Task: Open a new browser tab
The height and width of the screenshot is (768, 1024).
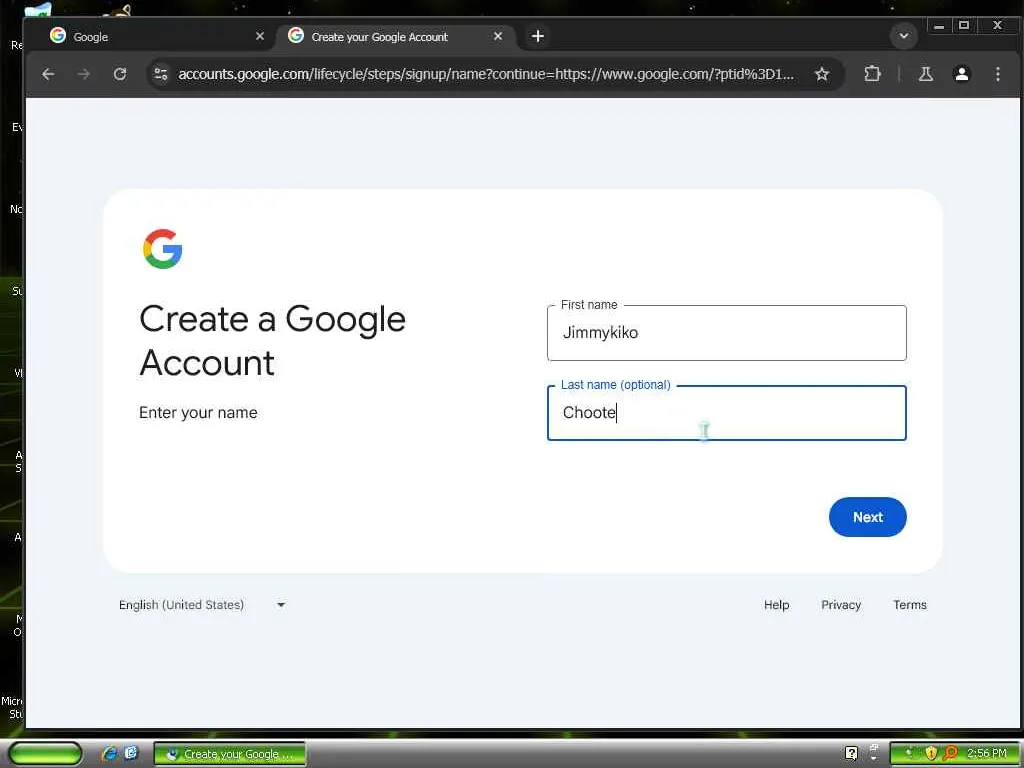Action: tap(537, 37)
